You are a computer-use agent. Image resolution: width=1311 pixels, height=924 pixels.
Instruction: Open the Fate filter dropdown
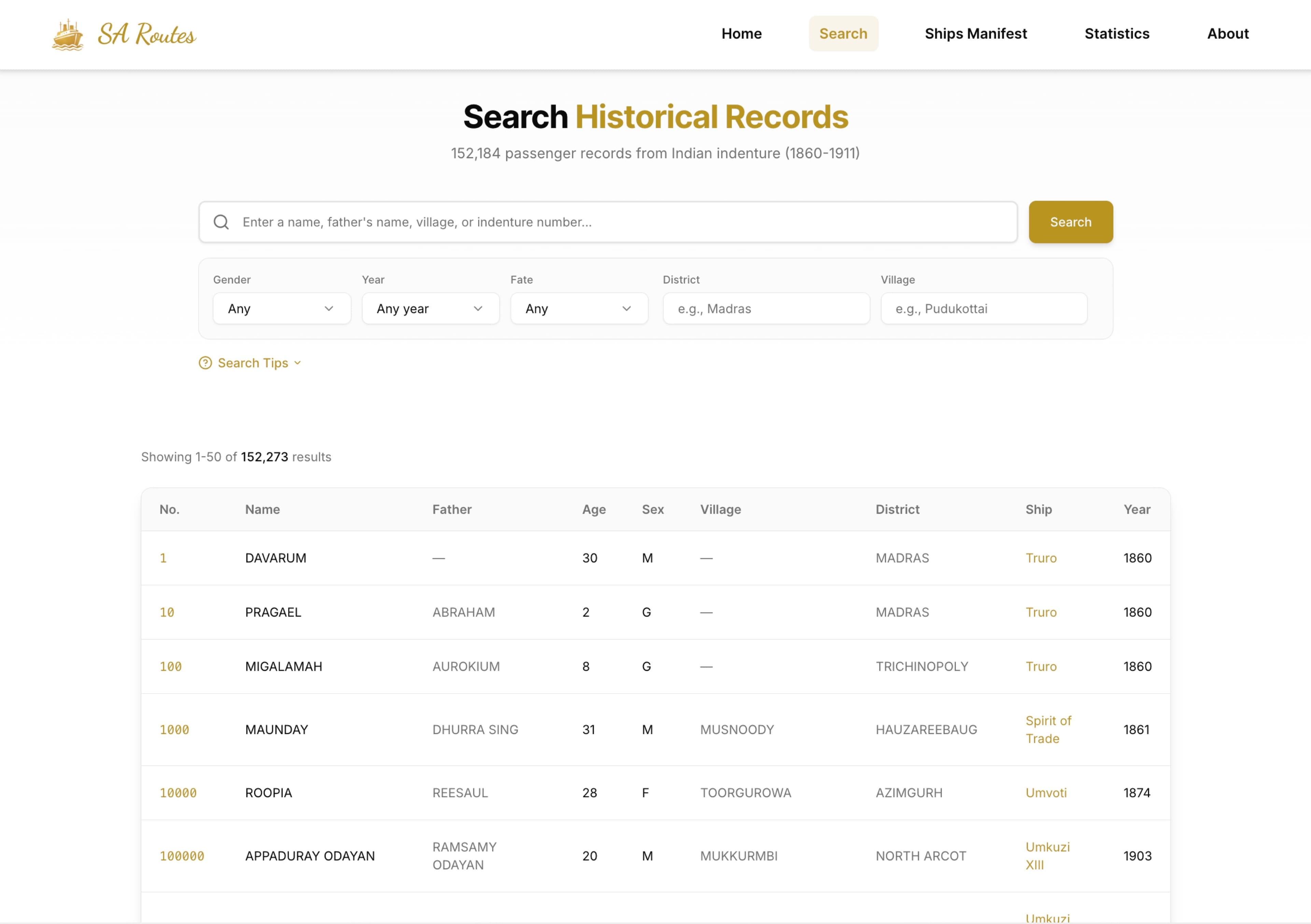pyautogui.click(x=578, y=309)
